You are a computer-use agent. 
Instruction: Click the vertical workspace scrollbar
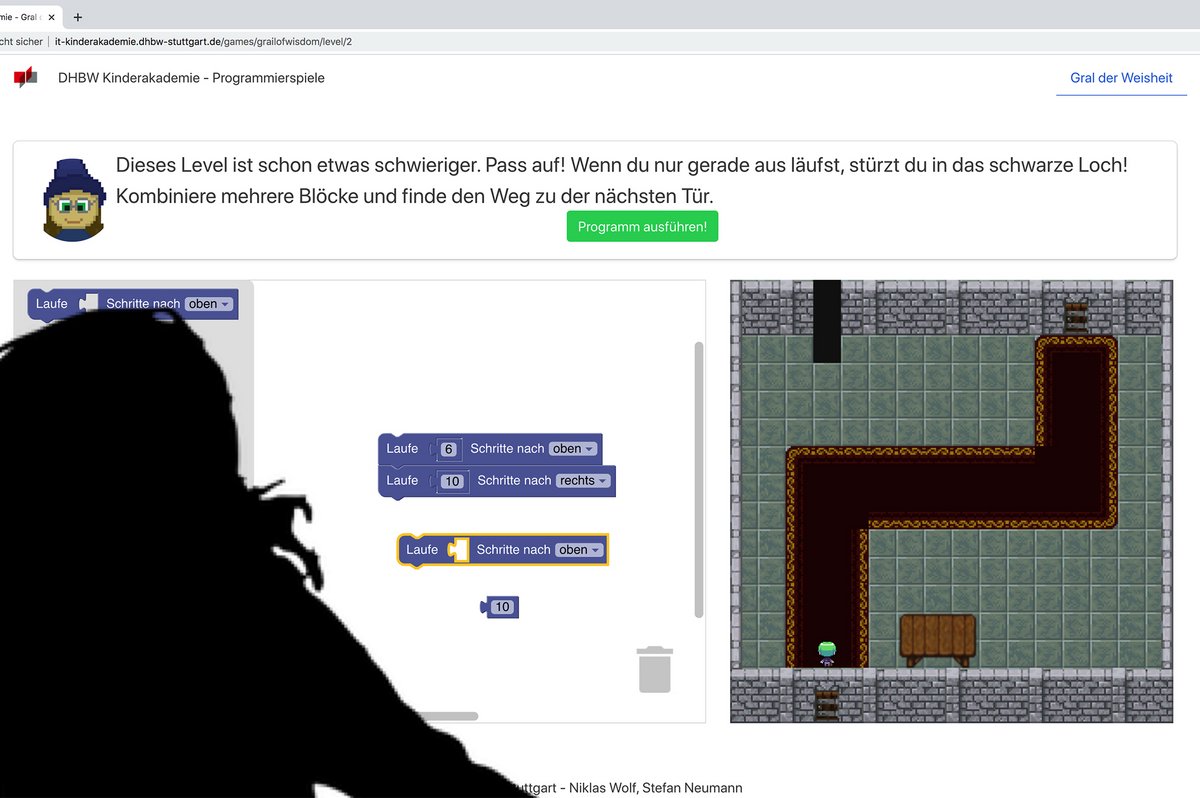[x=698, y=480]
